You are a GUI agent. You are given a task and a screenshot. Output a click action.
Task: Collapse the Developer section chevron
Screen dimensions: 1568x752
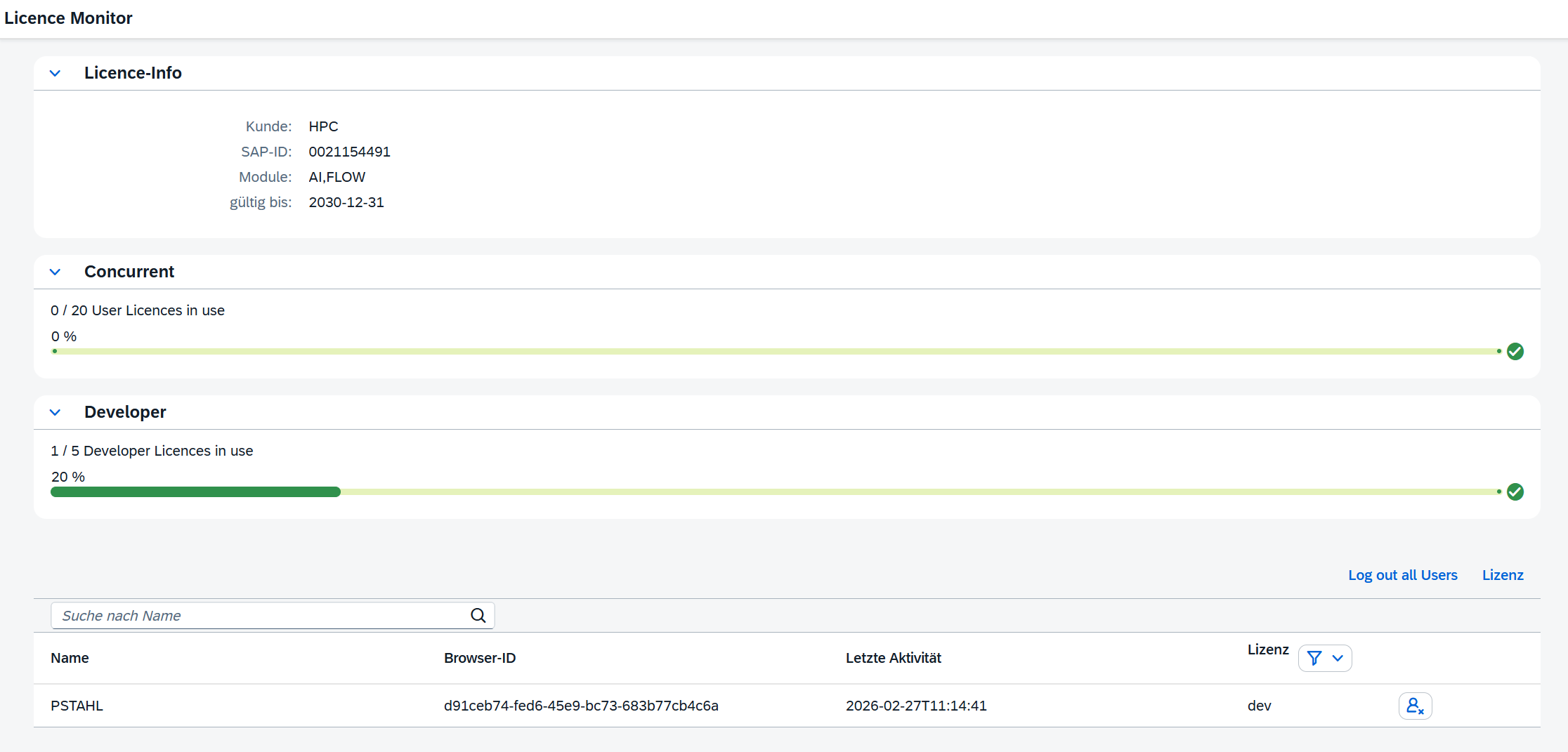[55, 412]
